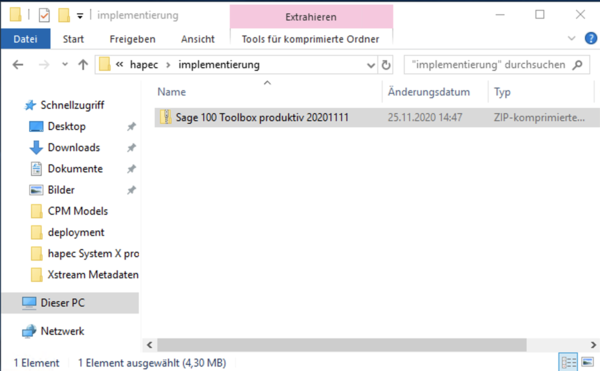The width and height of the screenshot is (600, 371).
Task: Click the horizontal scrollbar thumb
Action: pyautogui.click(x=342, y=345)
